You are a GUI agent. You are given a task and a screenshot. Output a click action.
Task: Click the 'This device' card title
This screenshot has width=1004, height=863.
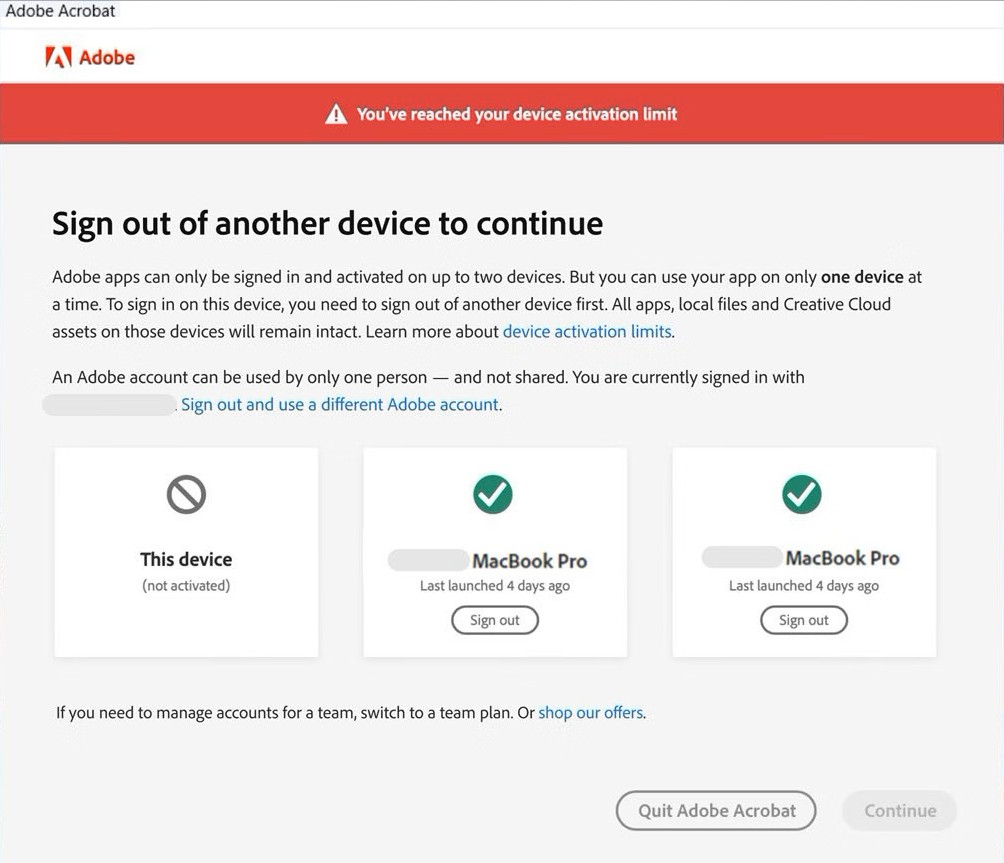[x=186, y=559]
